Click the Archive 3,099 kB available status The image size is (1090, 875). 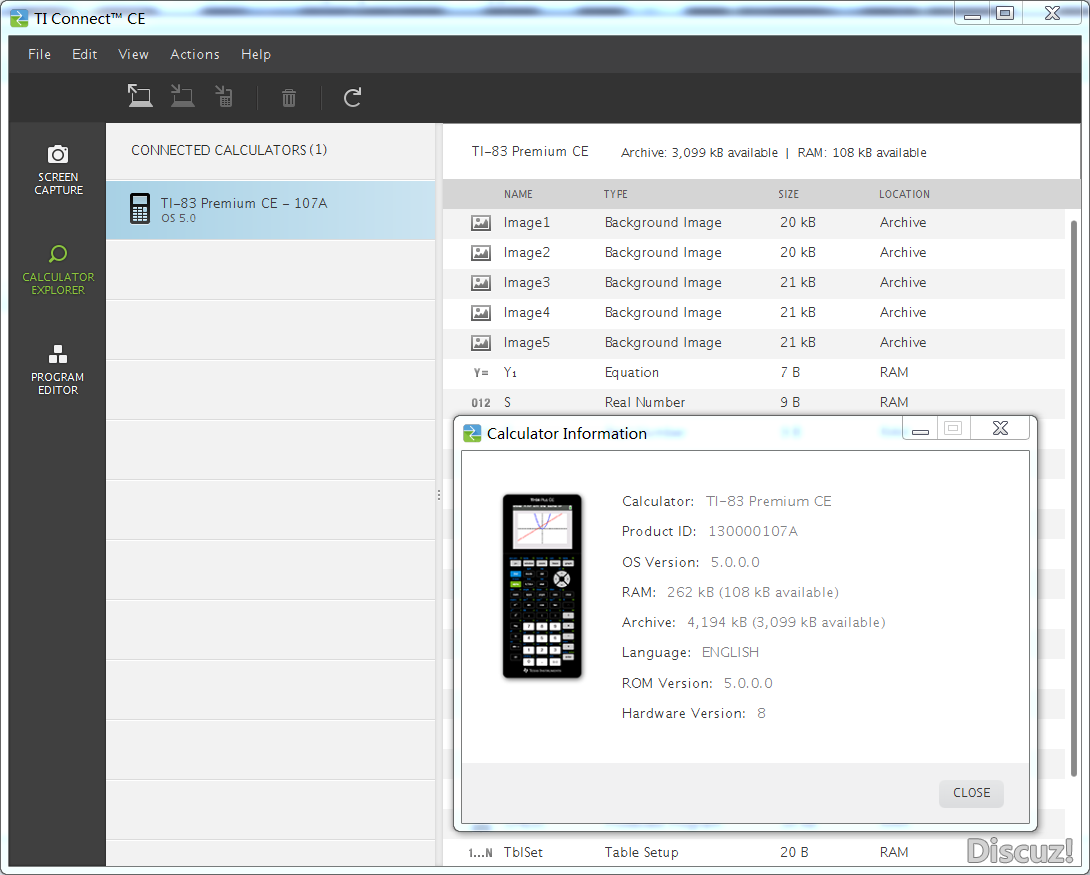pos(699,153)
